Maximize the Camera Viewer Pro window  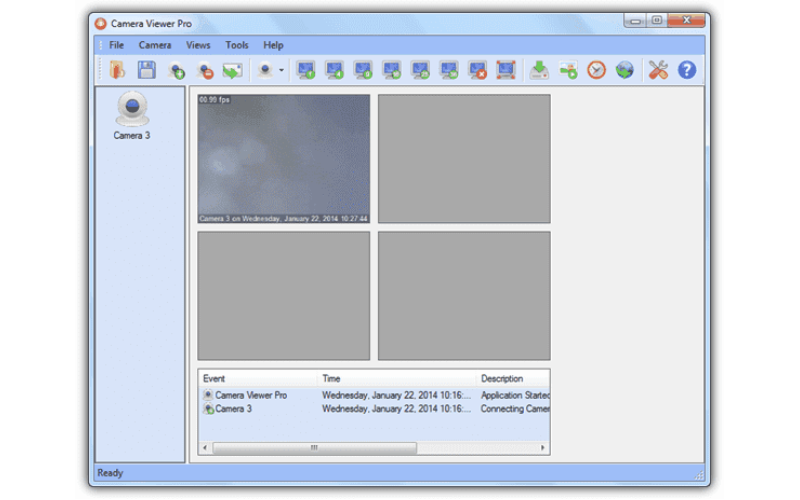tap(657, 20)
